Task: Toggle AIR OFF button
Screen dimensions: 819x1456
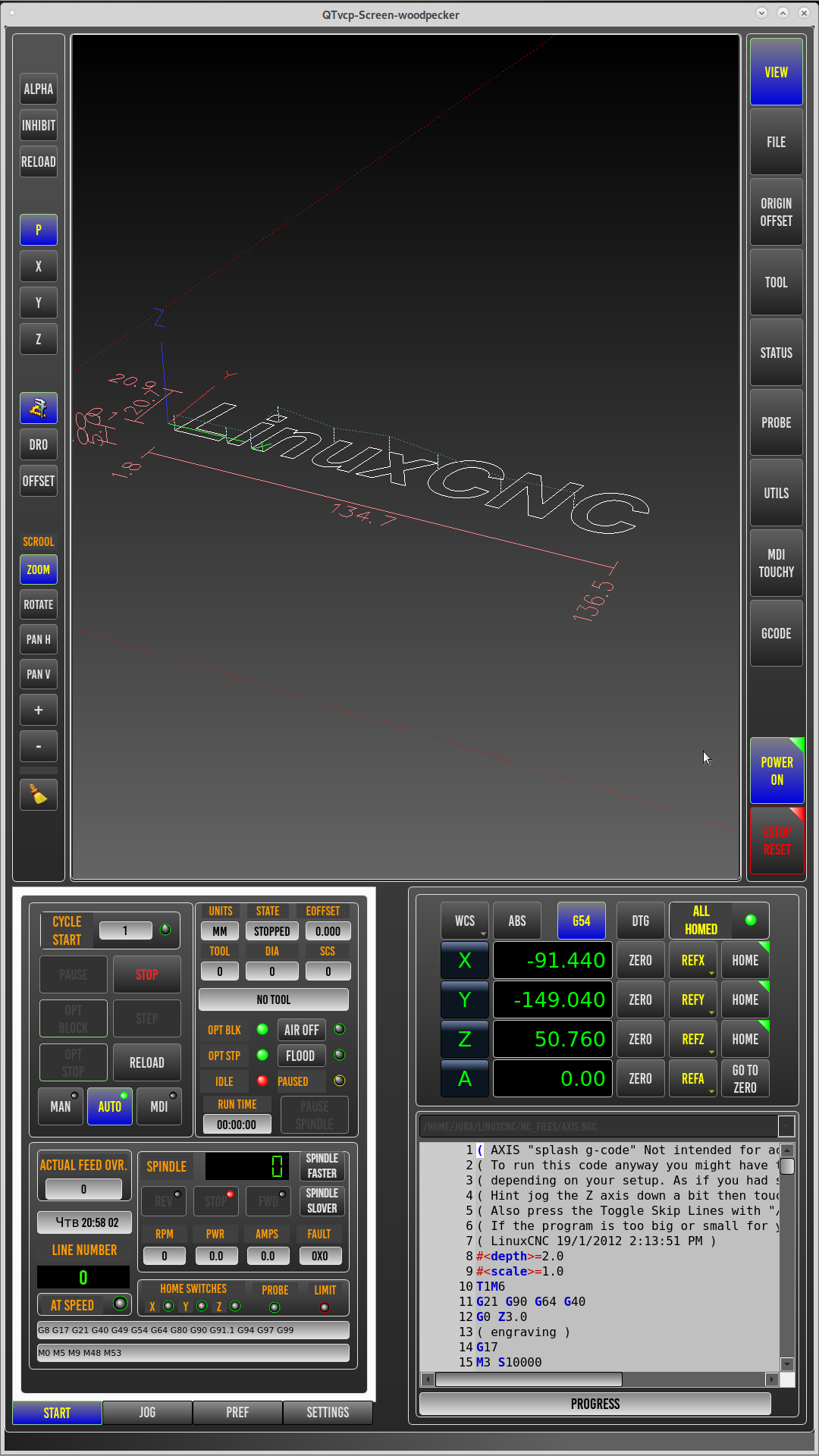Action: pos(302,1030)
